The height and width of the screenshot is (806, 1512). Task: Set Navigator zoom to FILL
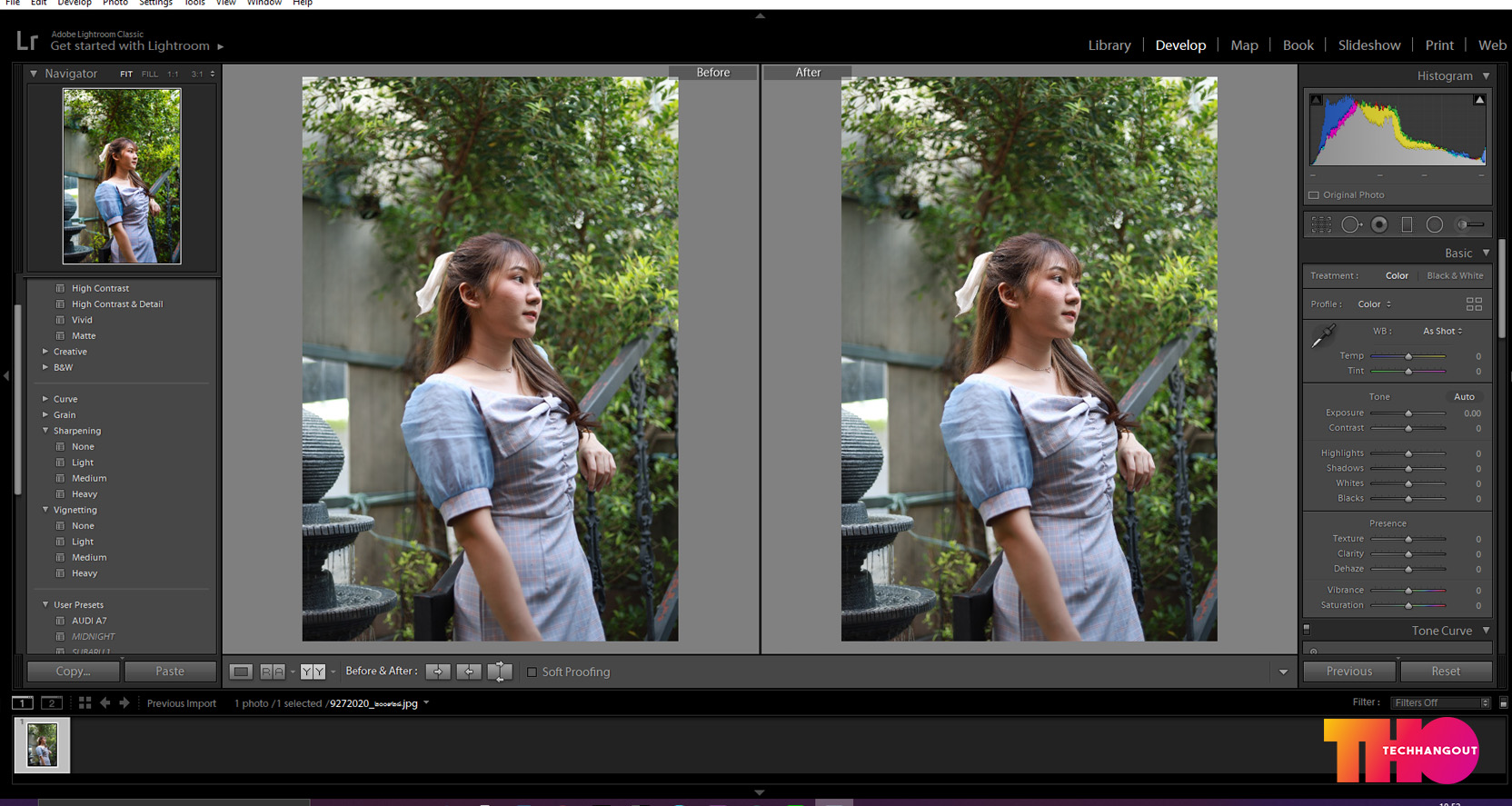(150, 74)
